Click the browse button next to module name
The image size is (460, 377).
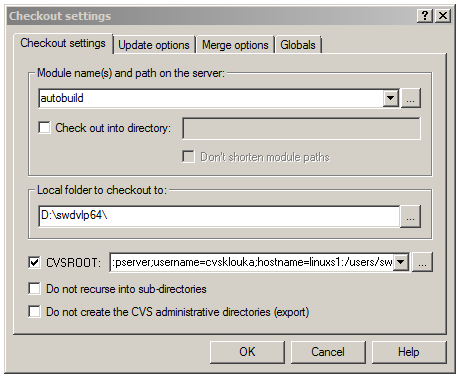[411, 98]
